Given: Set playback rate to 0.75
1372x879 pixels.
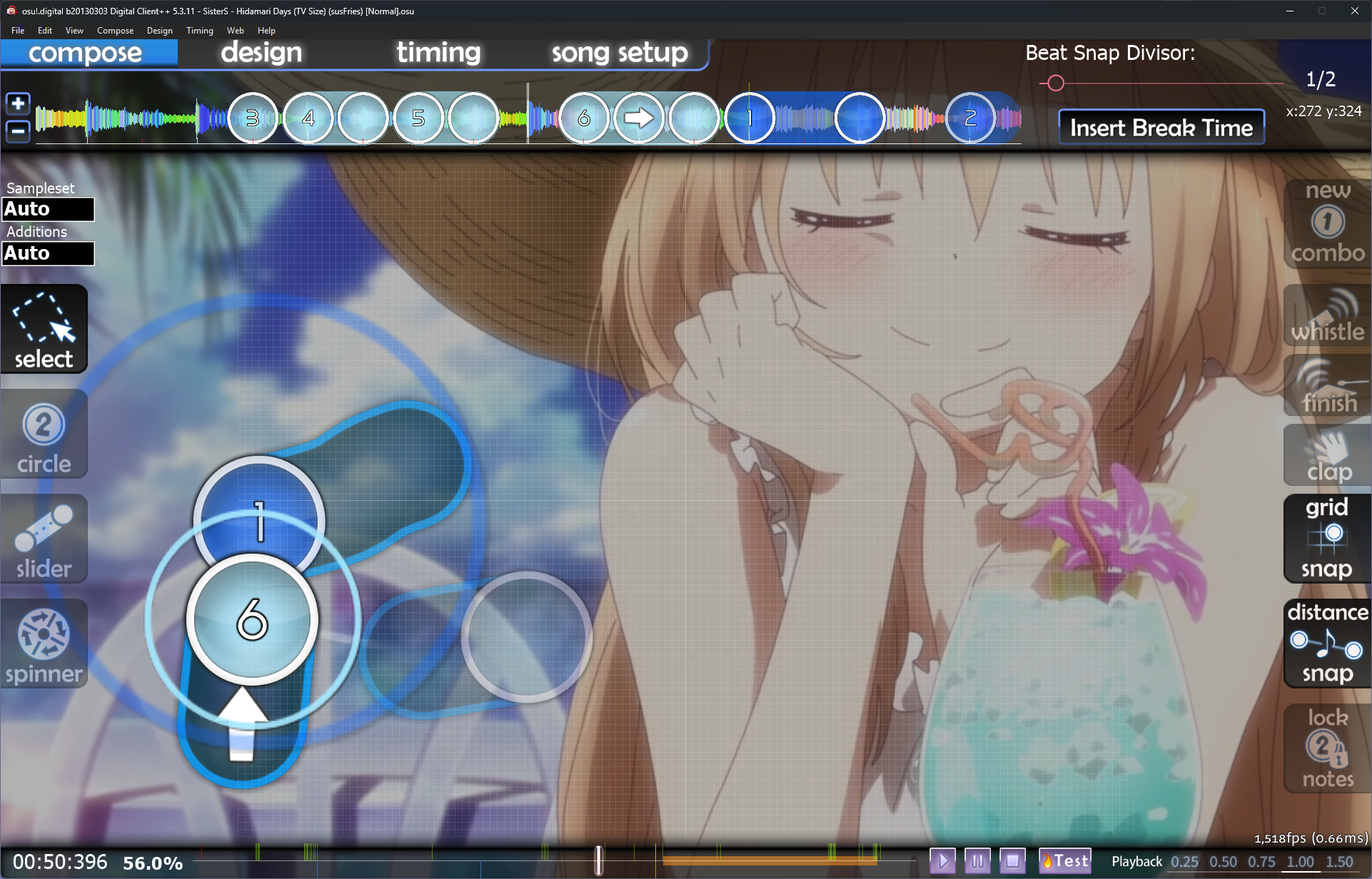Looking at the screenshot, I should coord(1261,862).
